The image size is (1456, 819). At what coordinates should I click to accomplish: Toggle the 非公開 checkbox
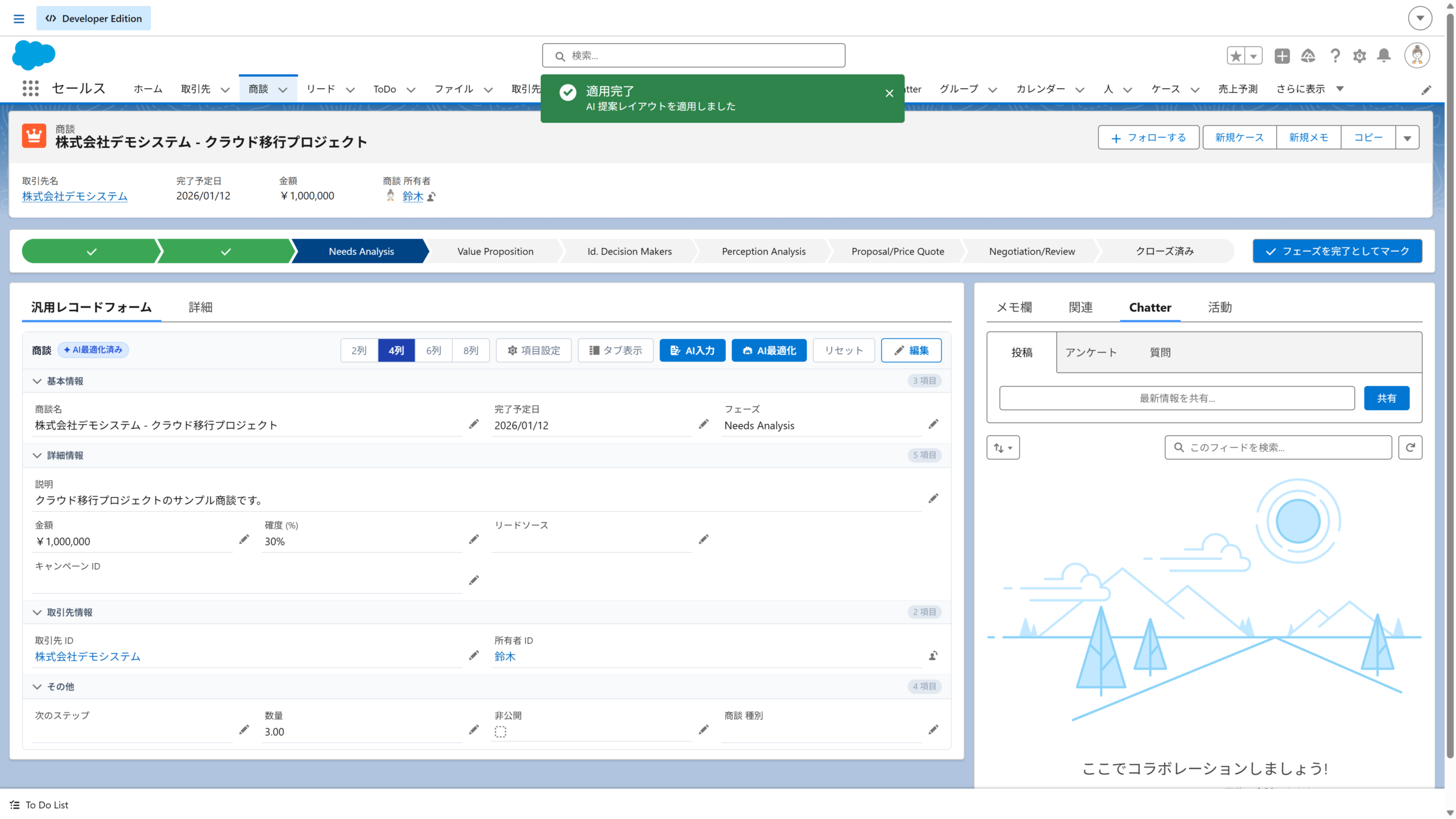pos(500,732)
